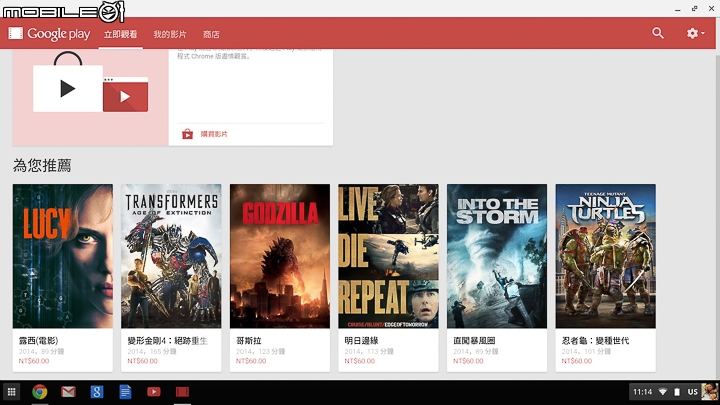The height and width of the screenshot is (405, 720).
Task: Open Gmail from the shelf
Action: pos(68,392)
